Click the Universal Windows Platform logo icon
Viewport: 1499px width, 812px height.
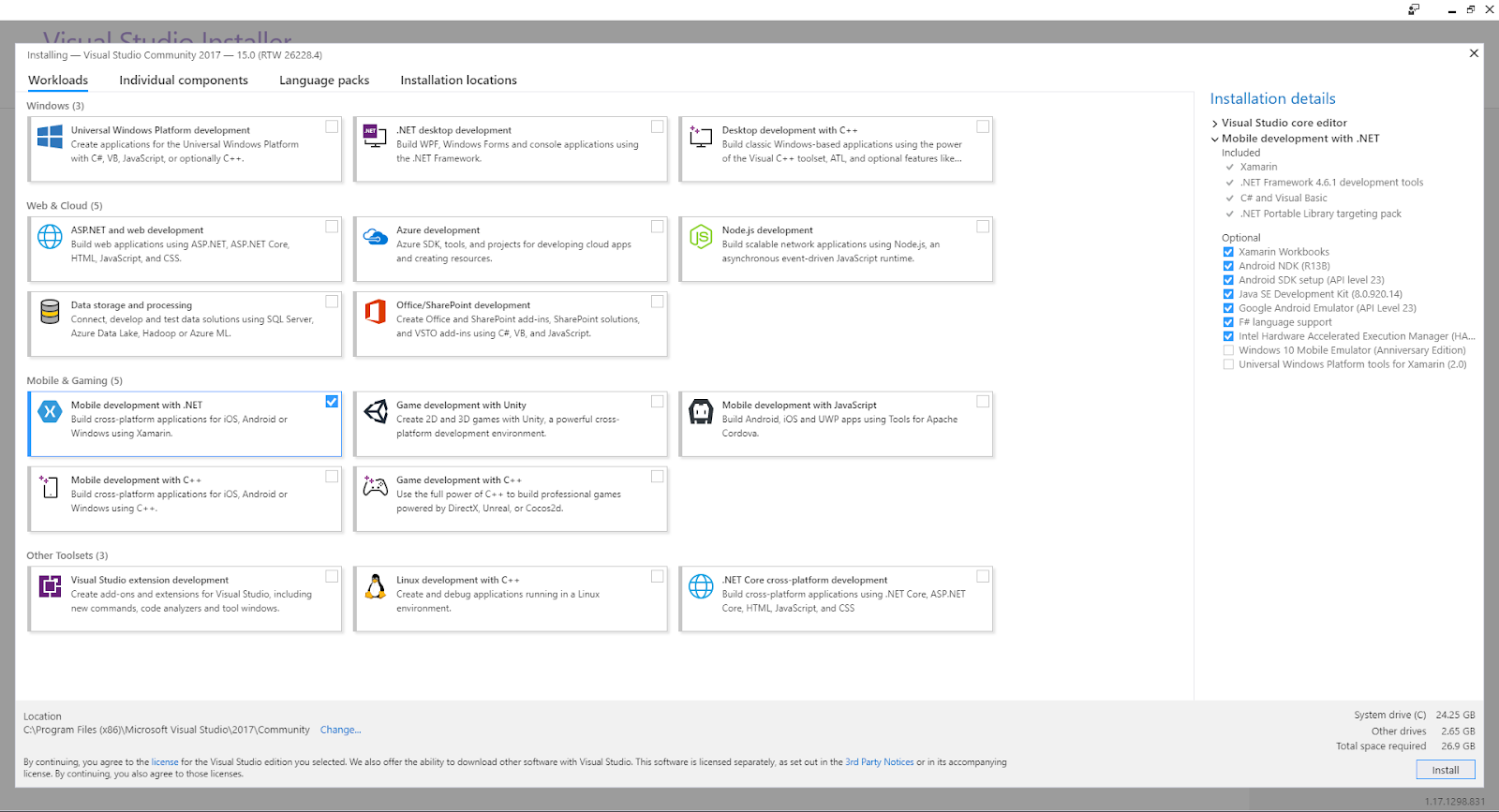50,137
